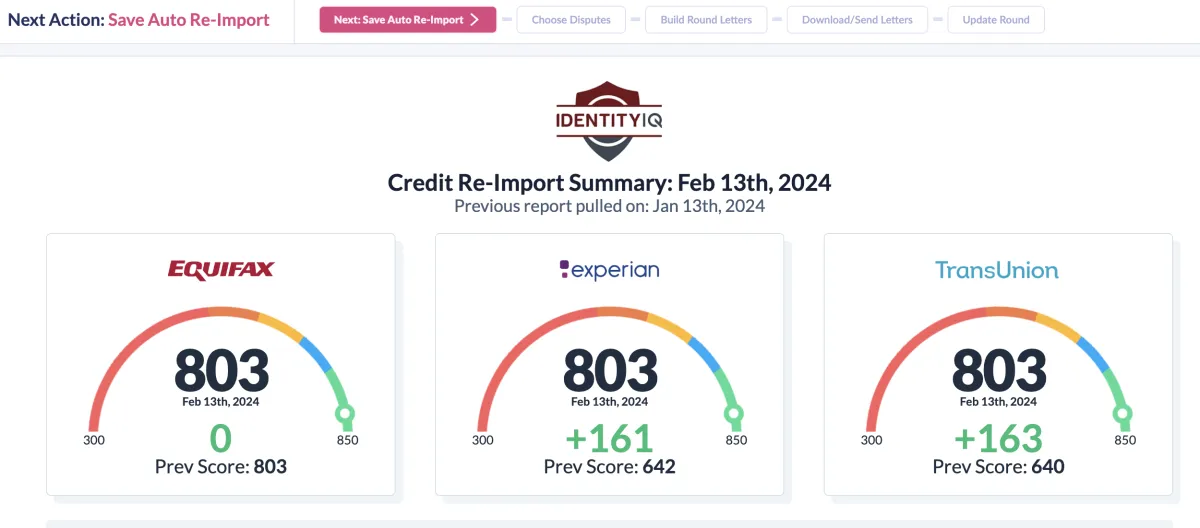Click the previous report pulled date text

point(609,206)
